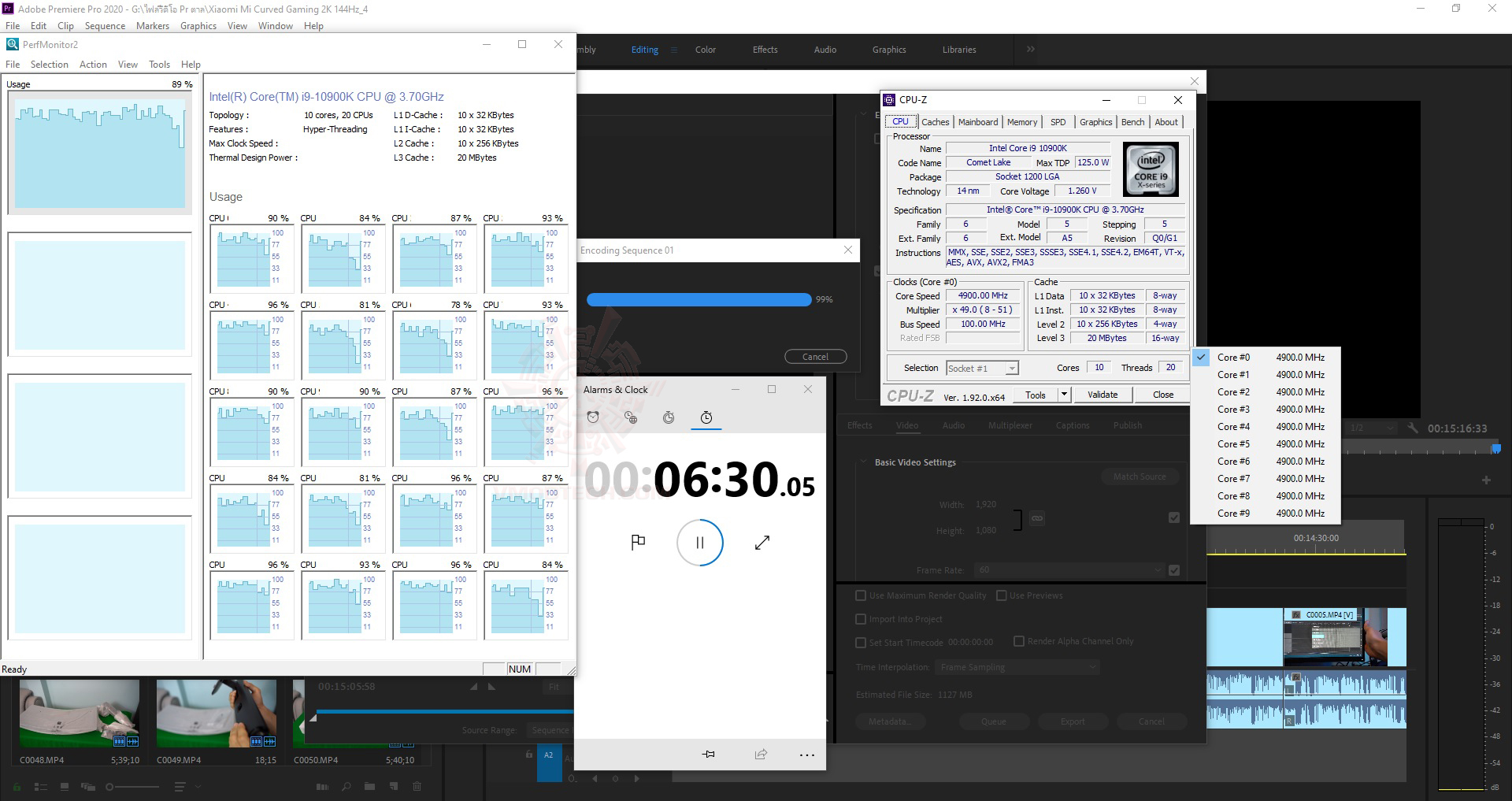Record a lap with the flag icon

click(638, 542)
